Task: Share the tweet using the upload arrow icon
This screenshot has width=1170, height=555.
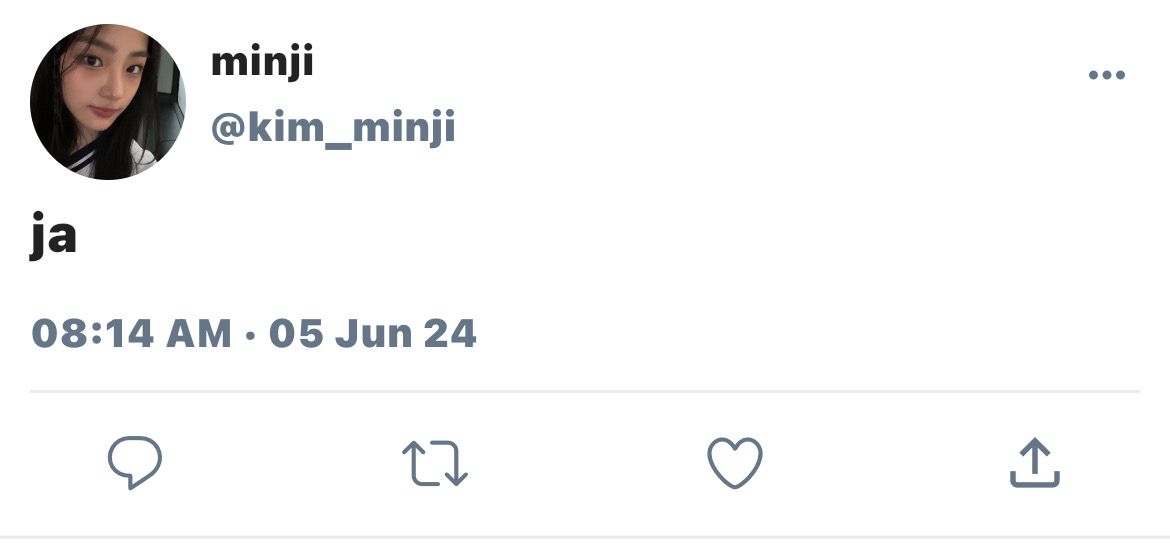Action: click(x=1035, y=462)
